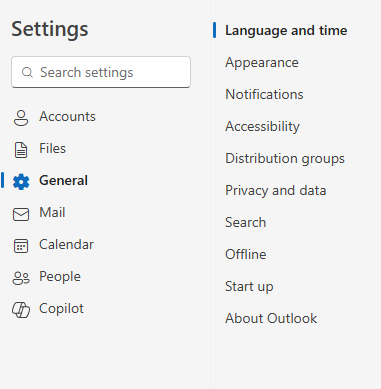Click the Mail envelope icon
Image resolution: width=381 pixels, height=389 pixels.
click(x=21, y=214)
